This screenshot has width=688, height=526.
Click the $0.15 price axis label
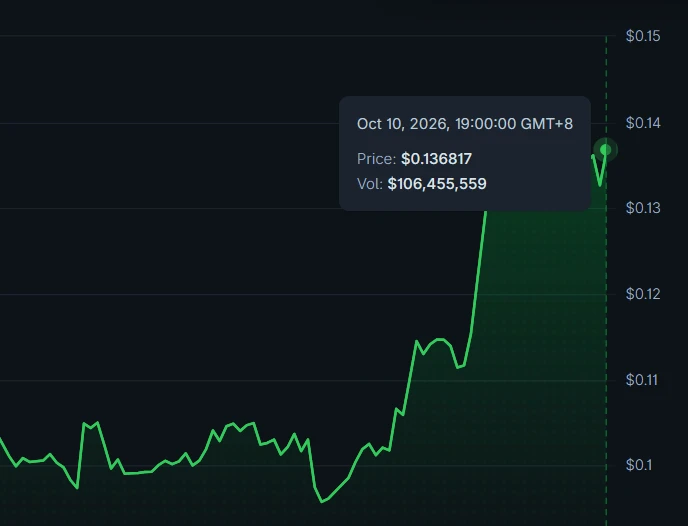tap(643, 36)
